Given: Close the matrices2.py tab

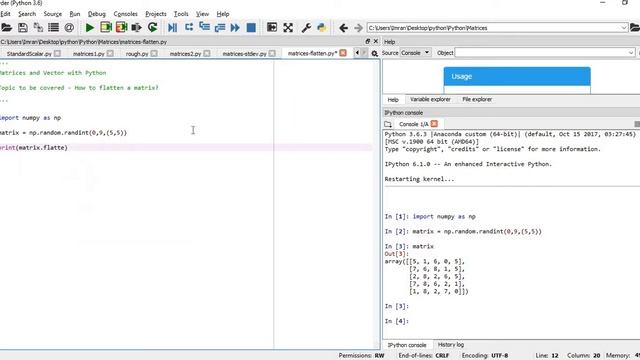Looking at the screenshot, I should (207, 53).
